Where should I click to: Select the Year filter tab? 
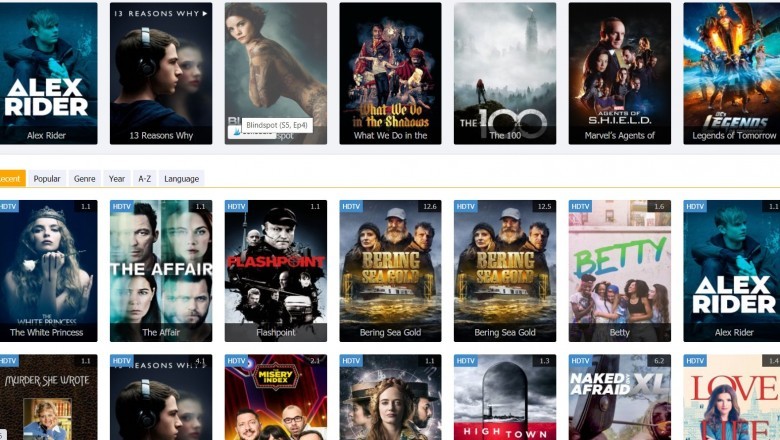click(x=117, y=179)
